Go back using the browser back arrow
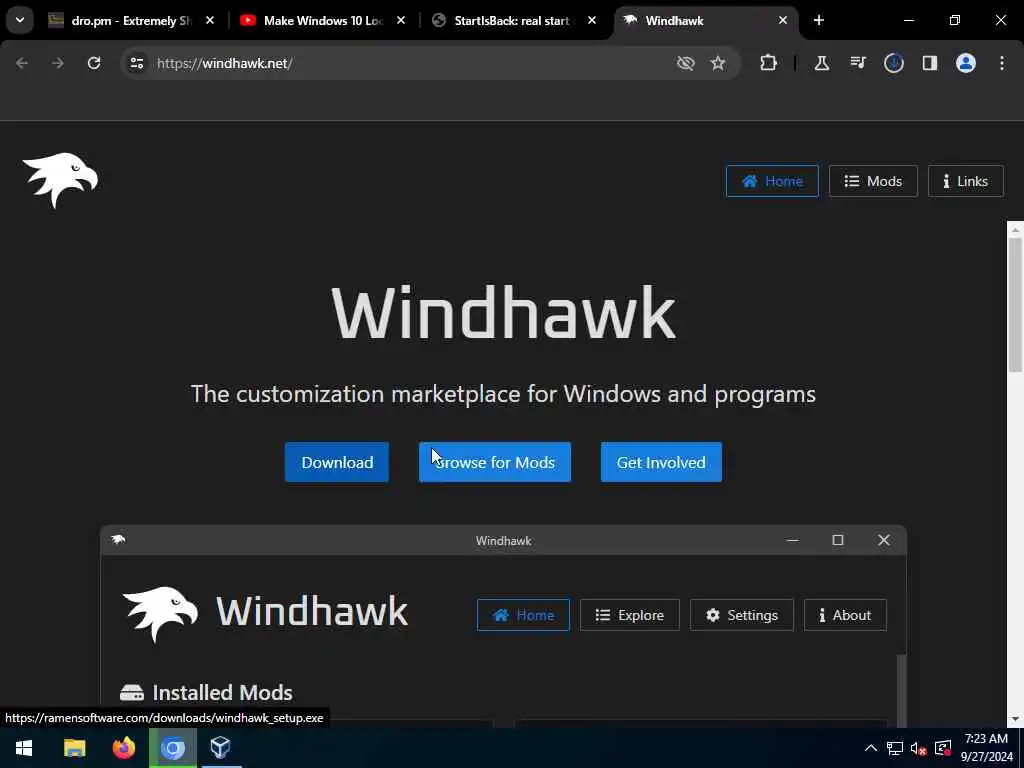This screenshot has width=1024, height=768. (x=22, y=63)
